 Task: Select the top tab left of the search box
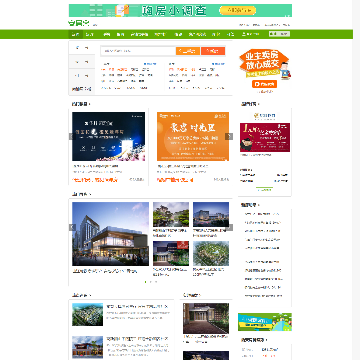point(82,48)
